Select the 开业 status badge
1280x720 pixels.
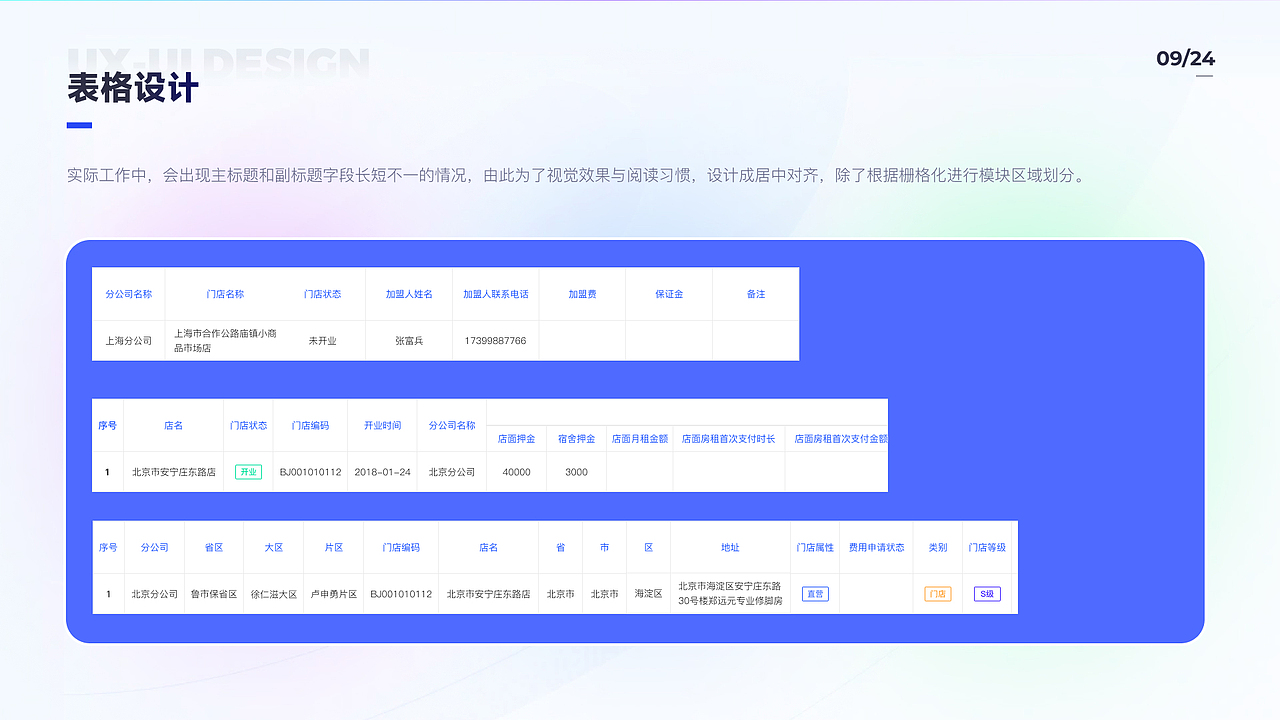[x=248, y=471]
